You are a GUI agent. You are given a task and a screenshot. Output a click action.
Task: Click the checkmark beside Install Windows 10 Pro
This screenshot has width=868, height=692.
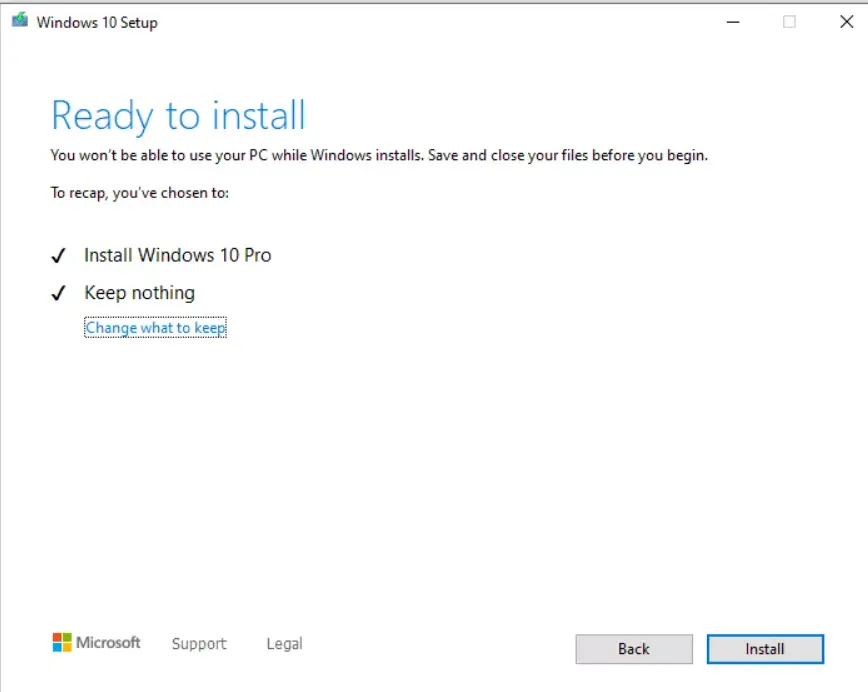(x=59, y=256)
